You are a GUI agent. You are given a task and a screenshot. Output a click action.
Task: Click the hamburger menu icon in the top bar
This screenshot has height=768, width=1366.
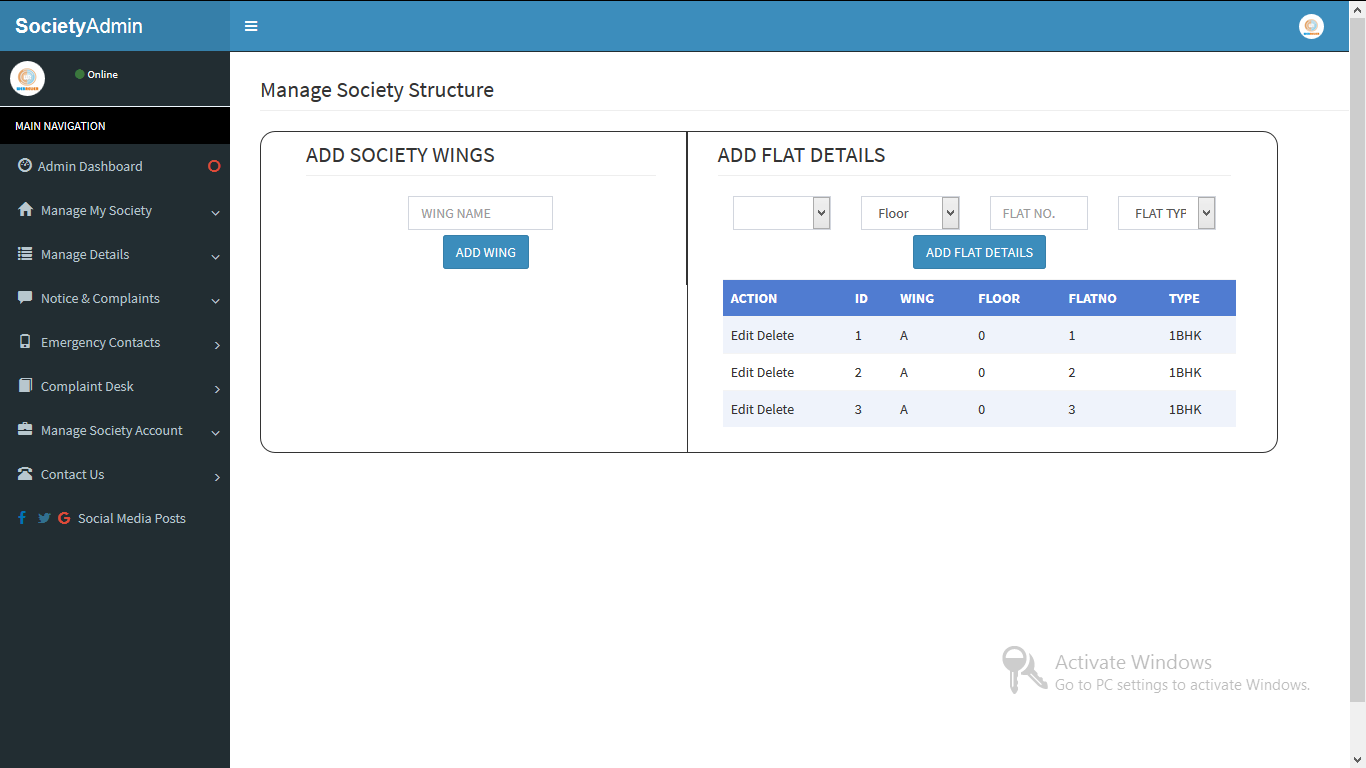point(250,26)
